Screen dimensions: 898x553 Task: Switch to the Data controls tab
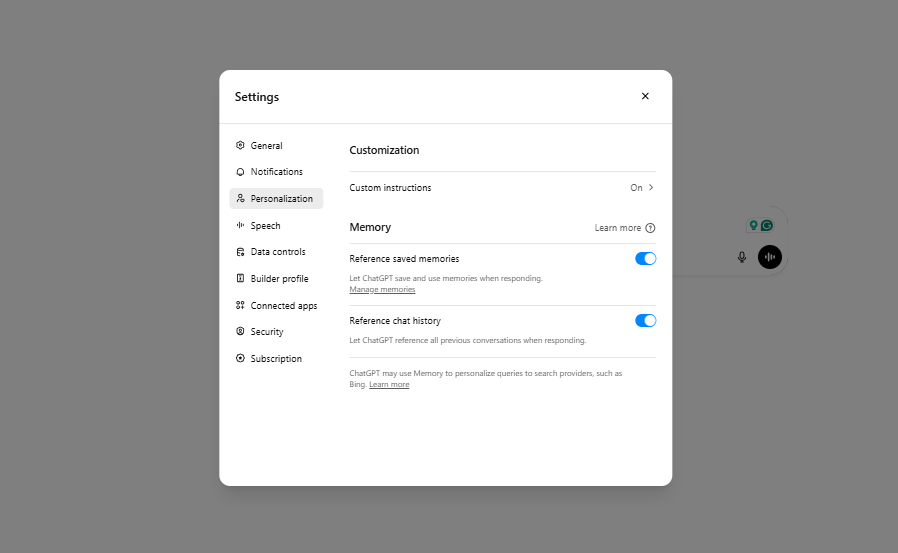pos(277,252)
